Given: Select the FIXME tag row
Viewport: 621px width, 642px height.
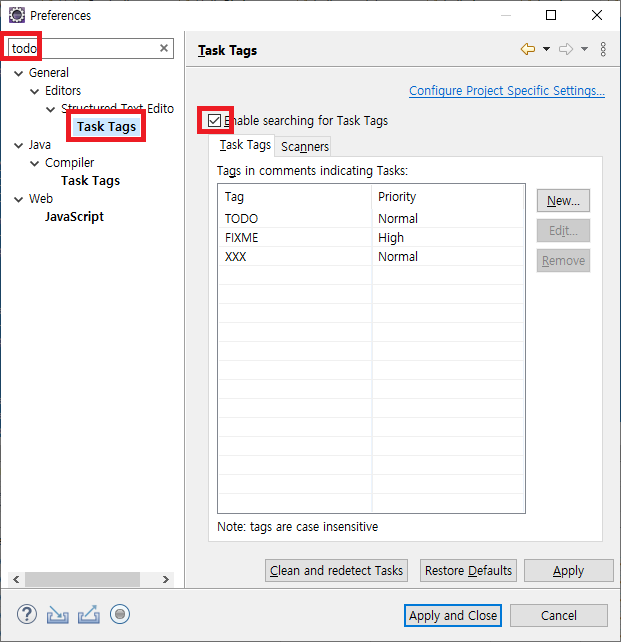Looking at the screenshot, I should coord(371,237).
